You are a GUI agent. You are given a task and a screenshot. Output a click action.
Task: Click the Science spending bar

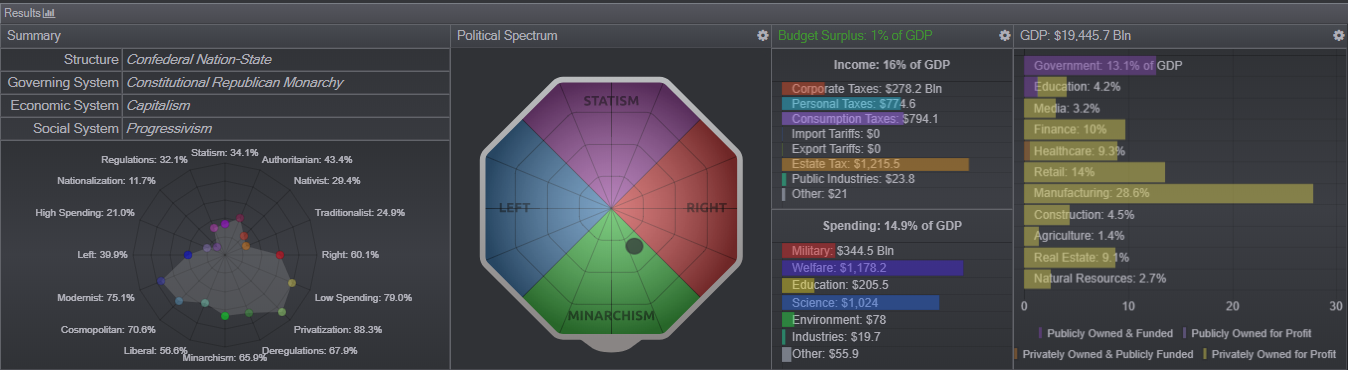(x=860, y=302)
